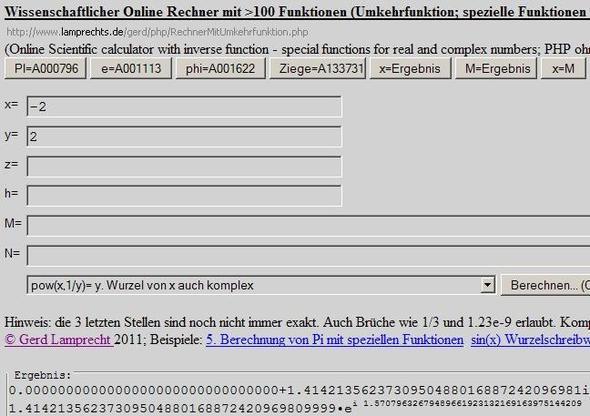Click the PI=A000796 constant button
This screenshot has width=590, height=416.
click(46, 68)
